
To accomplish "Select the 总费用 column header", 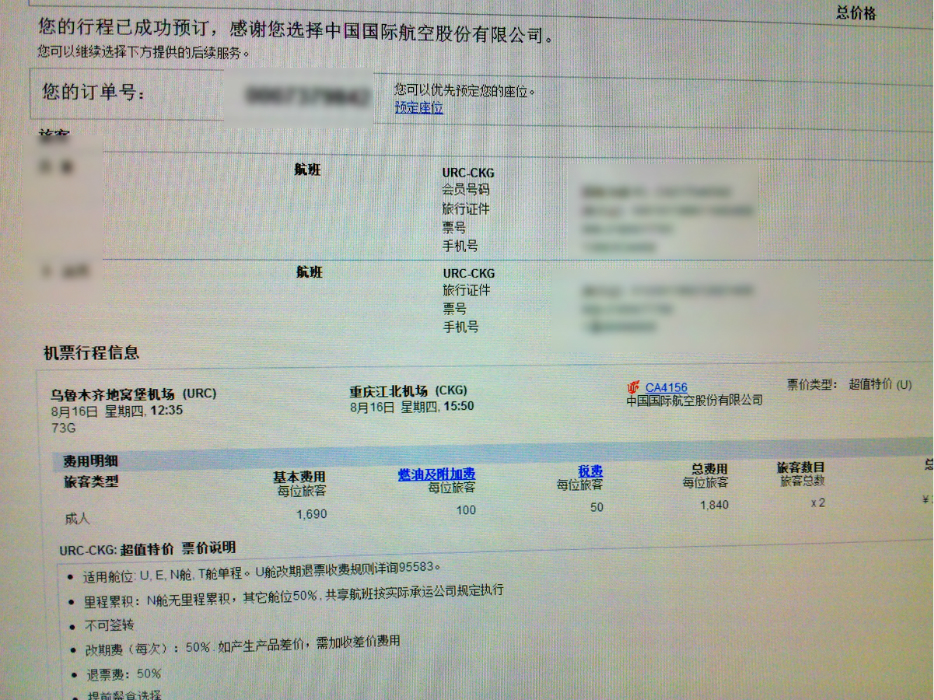I will click(709, 469).
